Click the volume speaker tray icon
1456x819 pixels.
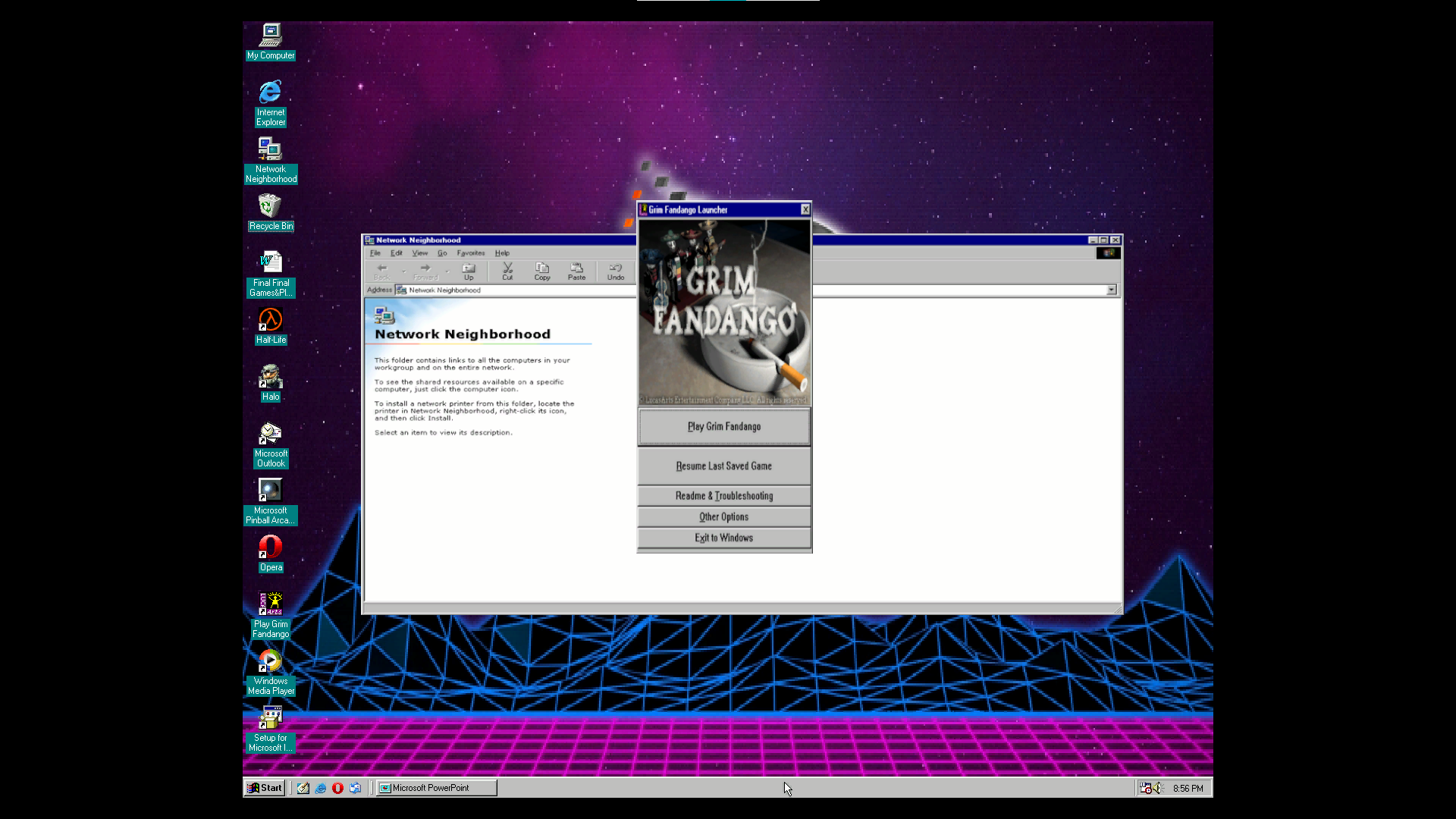[x=1158, y=788]
